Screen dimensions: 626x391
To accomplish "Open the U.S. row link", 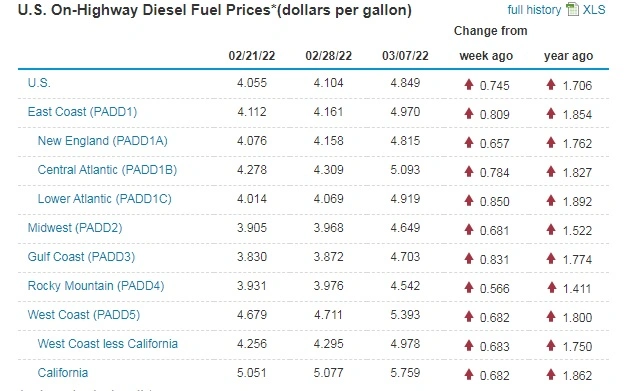I will (x=39, y=83).
